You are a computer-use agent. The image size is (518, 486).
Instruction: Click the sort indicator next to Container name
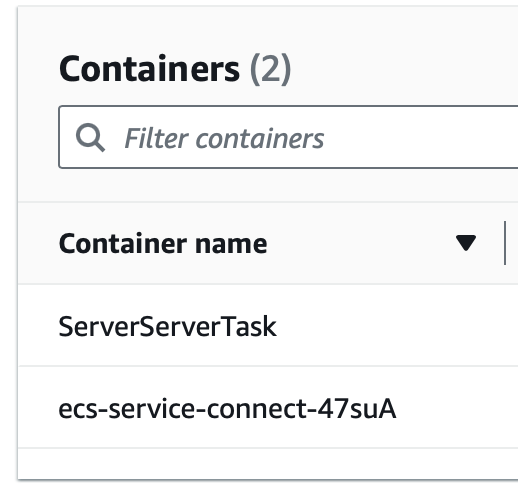(466, 243)
